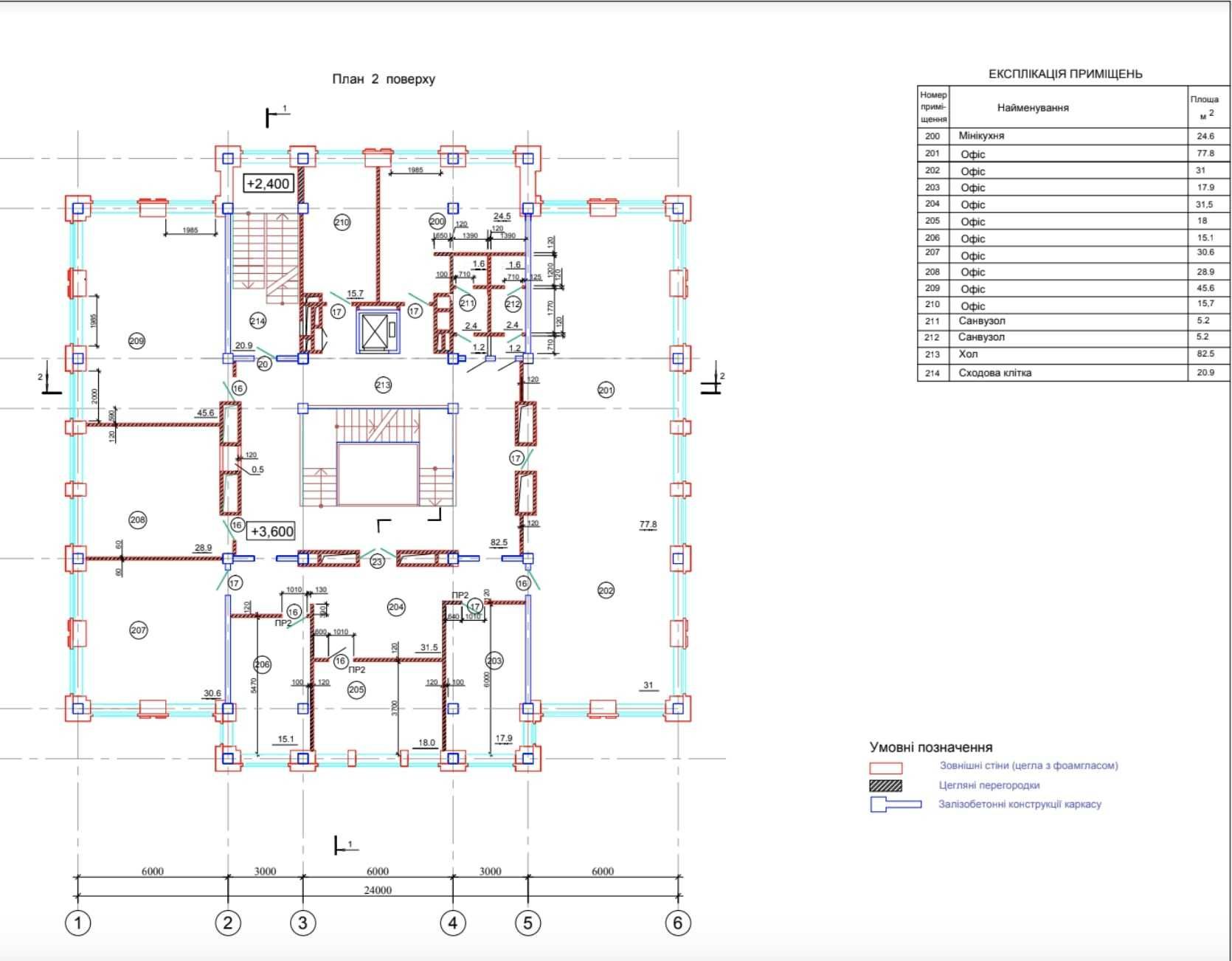Click grid axis bubble 4

[x=453, y=923]
